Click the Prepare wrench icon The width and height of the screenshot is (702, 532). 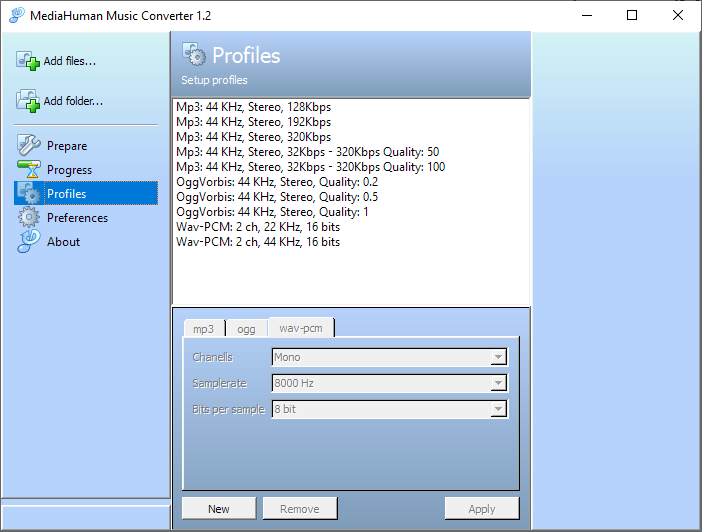point(29,145)
